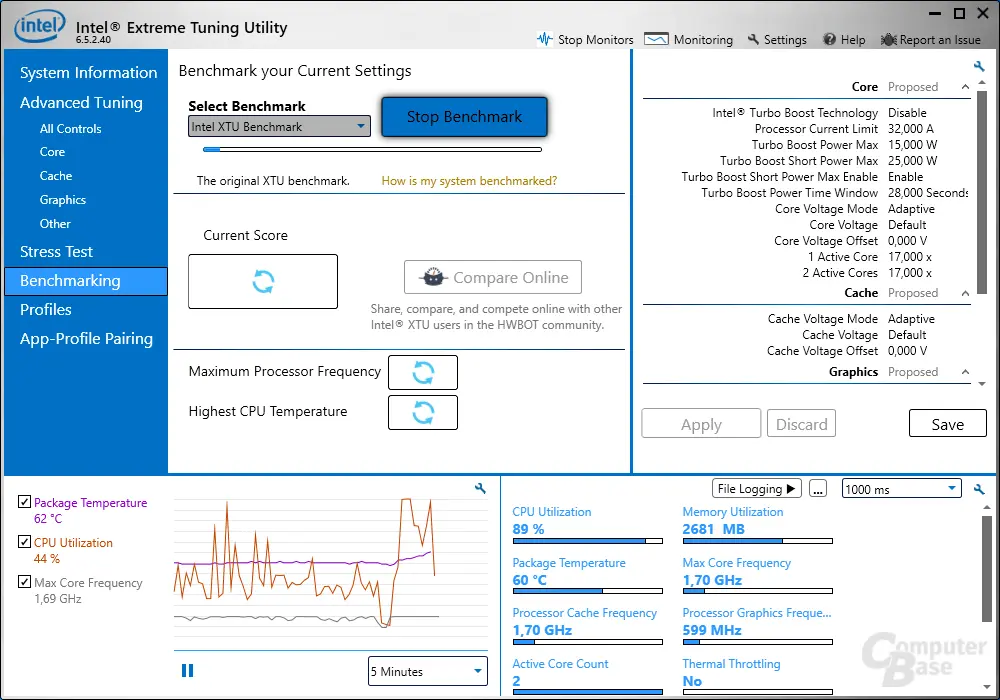1000x700 pixels.
Task: Click the Discard button
Action: [x=801, y=424]
